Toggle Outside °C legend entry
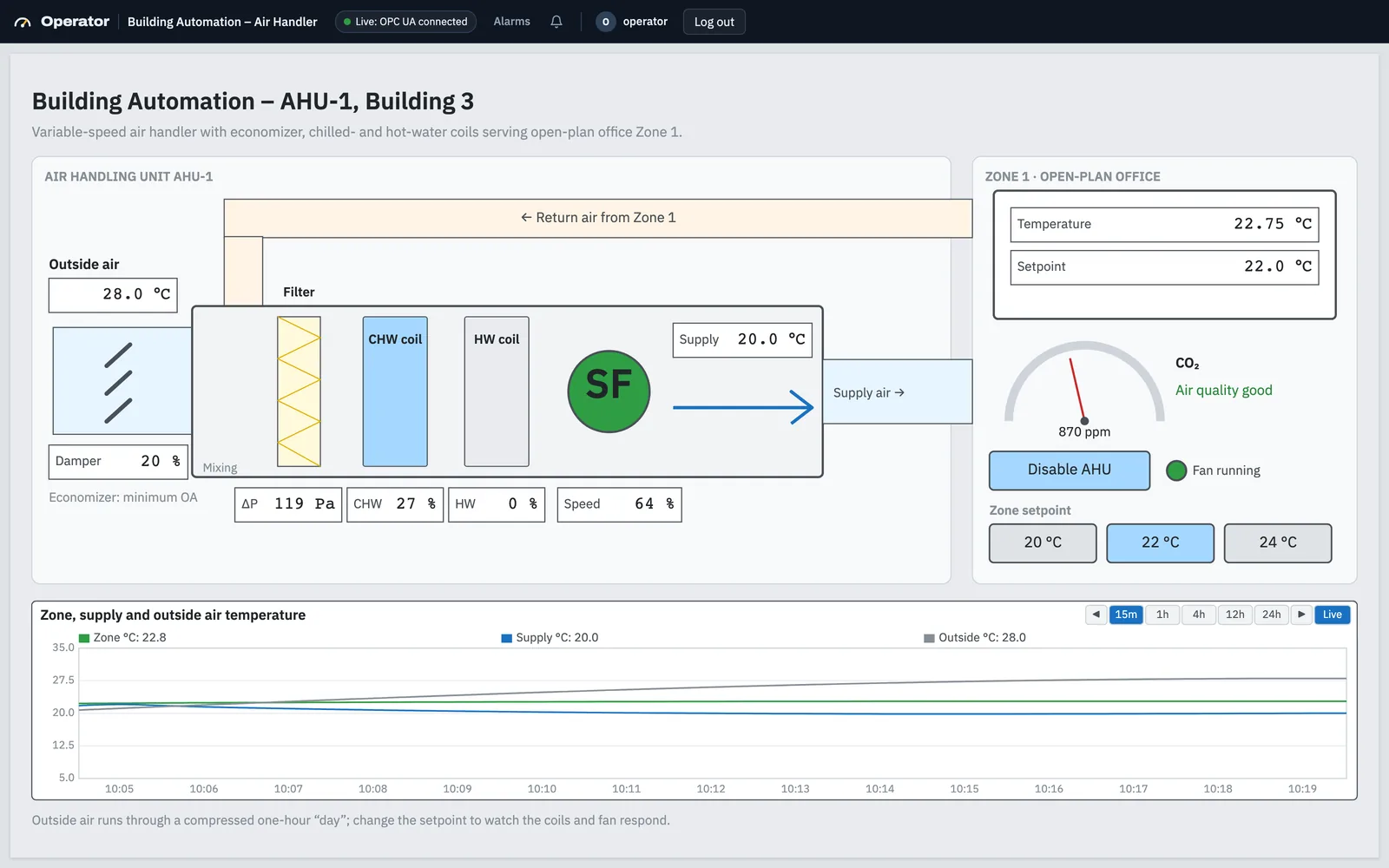The height and width of the screenshot is (868, 1389). click(975, 638)
